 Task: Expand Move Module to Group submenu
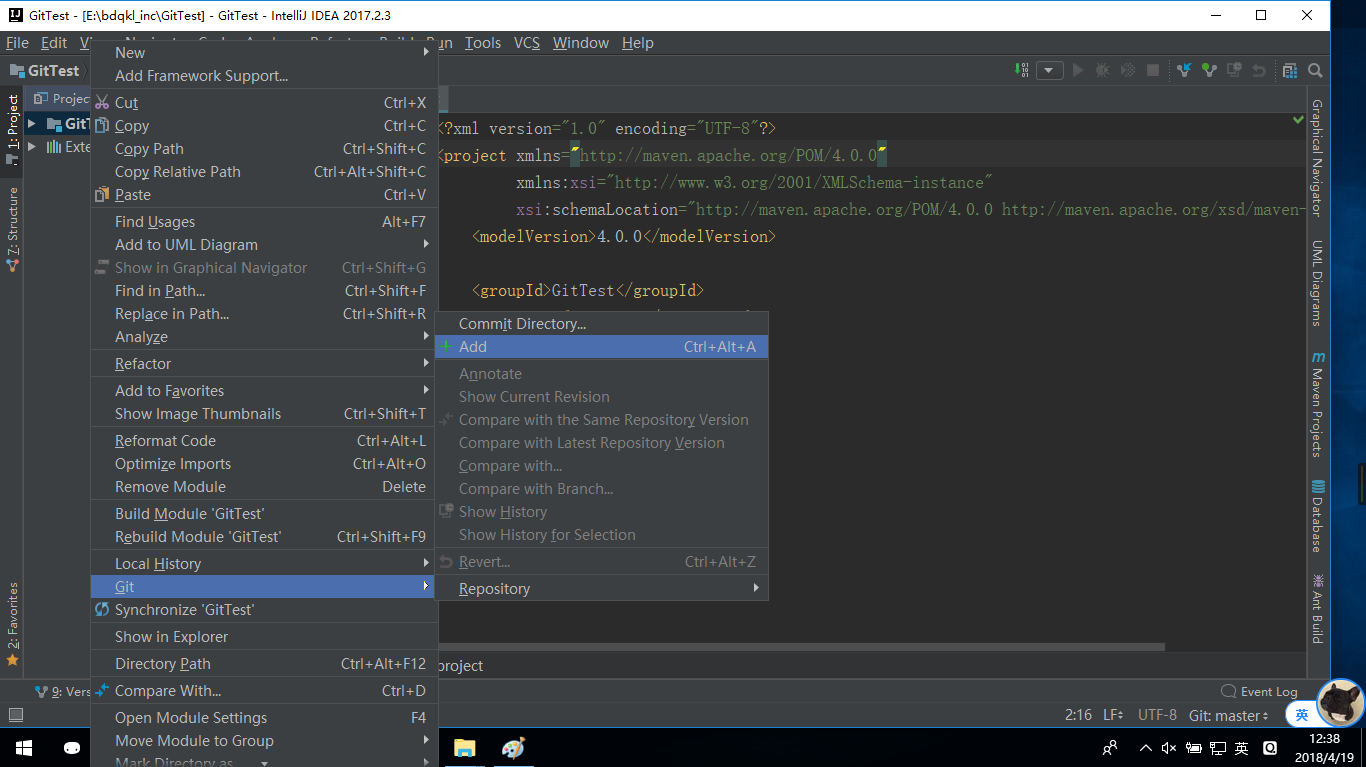pos(264,740)
